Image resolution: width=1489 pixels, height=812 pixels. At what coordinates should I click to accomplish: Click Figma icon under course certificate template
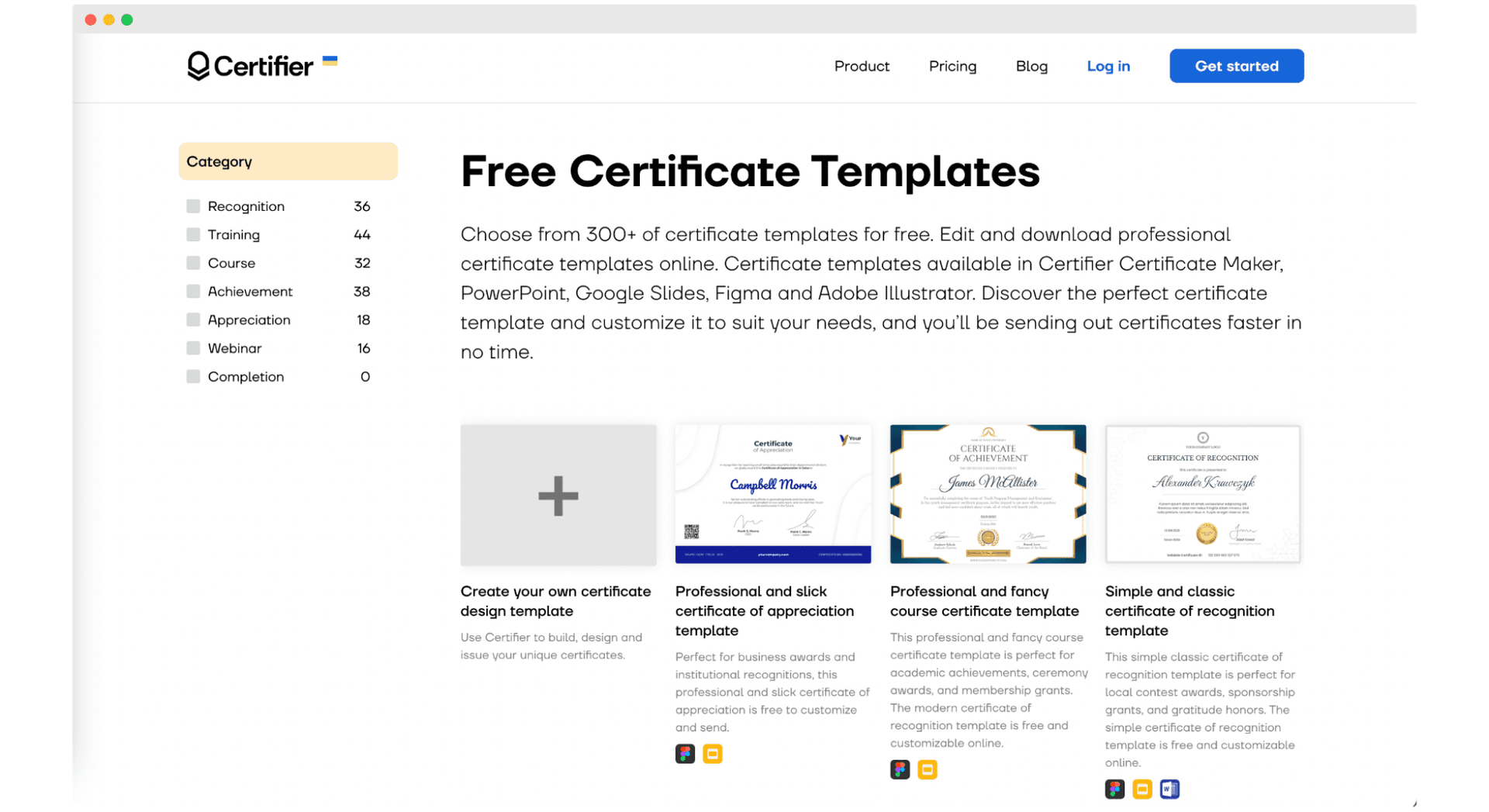click(900, 769)
